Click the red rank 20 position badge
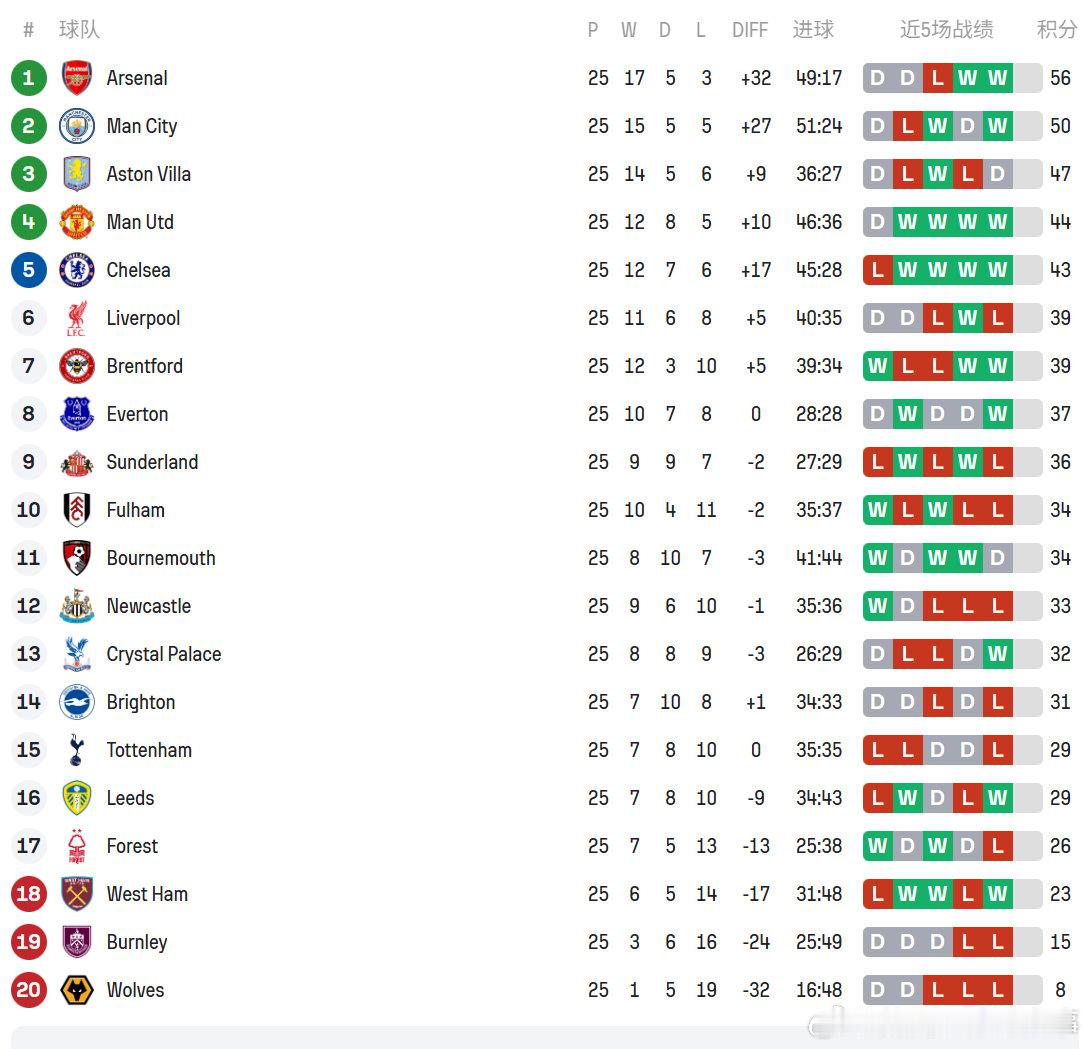This screenshot has height=1049, width=1090. [29, 990]
